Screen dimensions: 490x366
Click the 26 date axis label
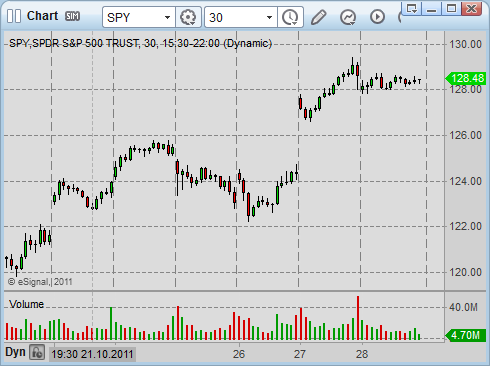click(x=239, y=354)
